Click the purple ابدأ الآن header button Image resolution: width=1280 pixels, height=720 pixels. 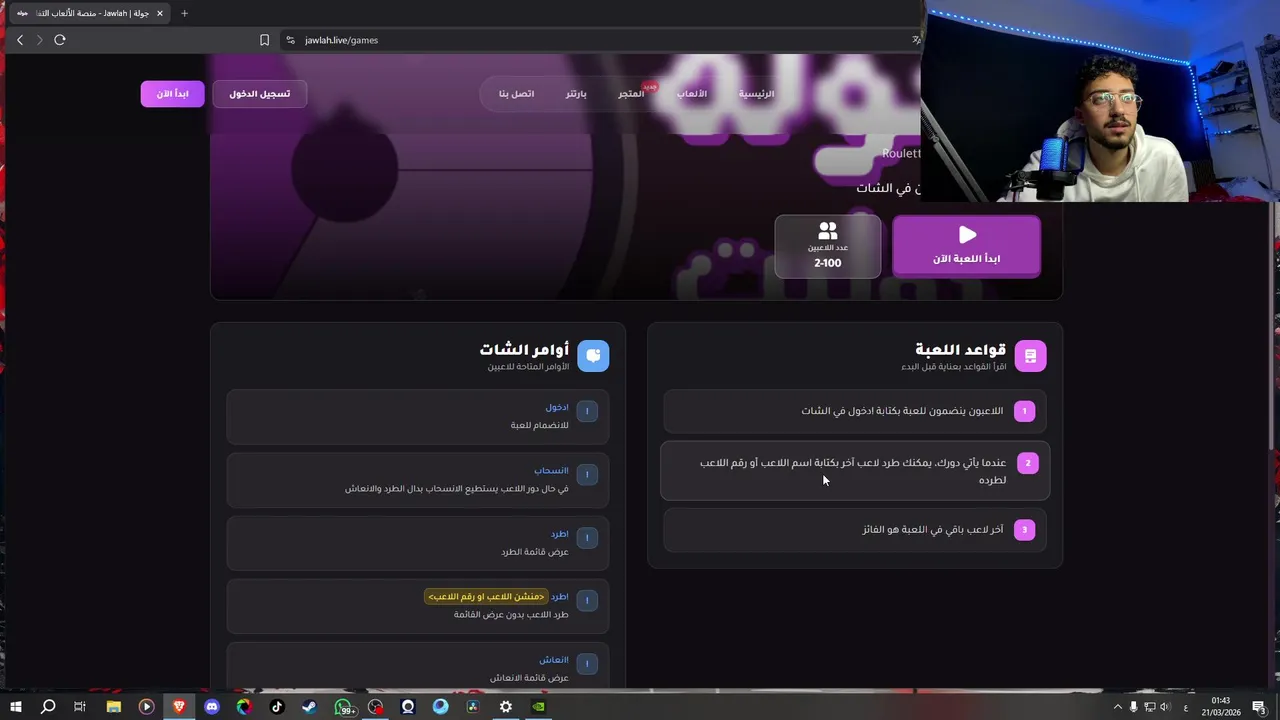pyautogui.click(x=173, y=94)
